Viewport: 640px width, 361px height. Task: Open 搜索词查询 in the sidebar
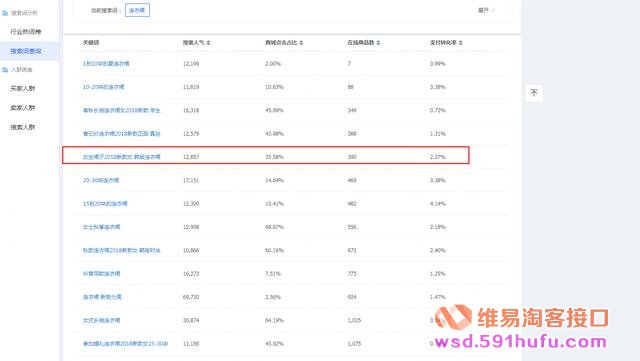[x=26, y=51]
